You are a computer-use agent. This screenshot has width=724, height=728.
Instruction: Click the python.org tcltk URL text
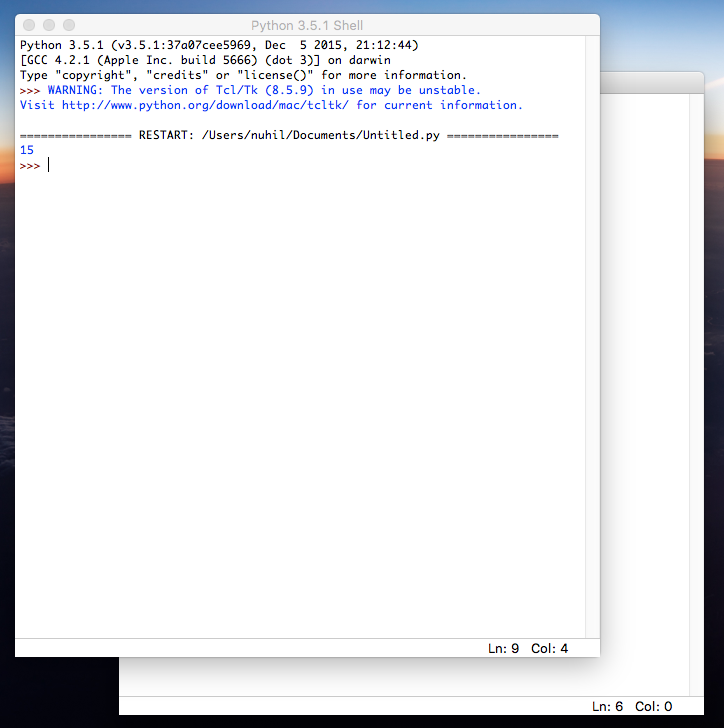pos(205,105)
